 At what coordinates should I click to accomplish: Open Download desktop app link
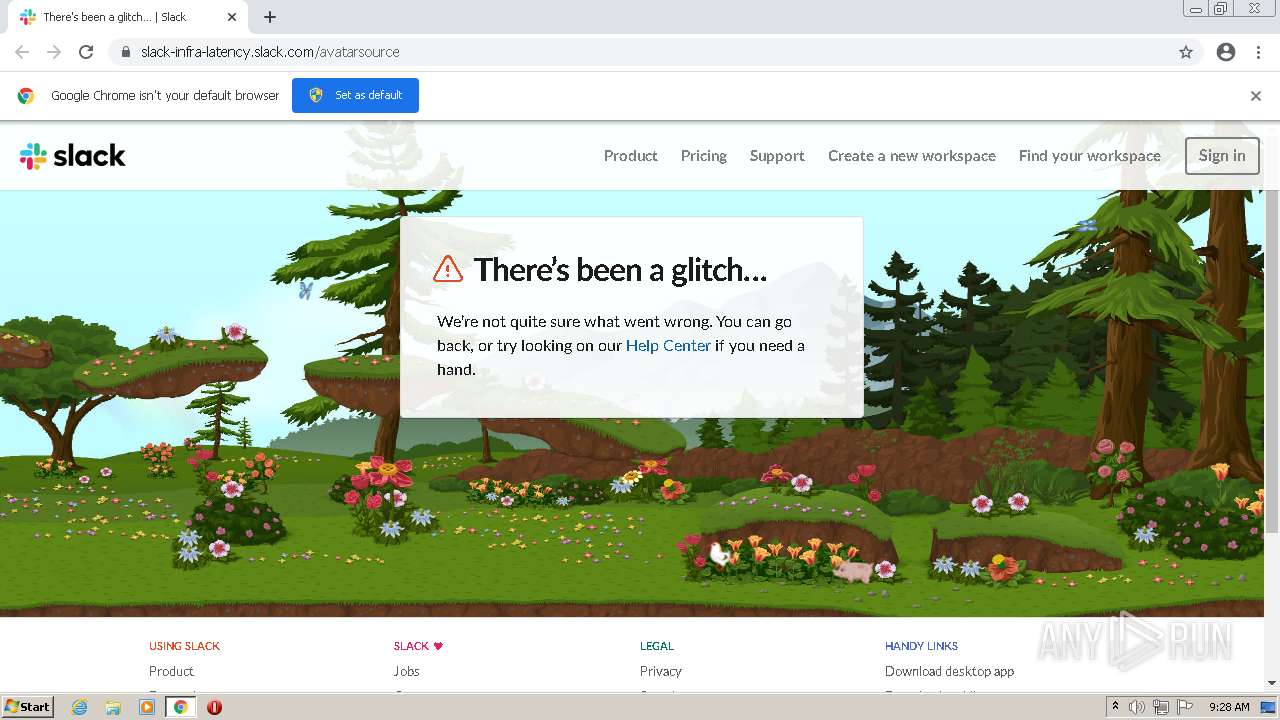[x=949, y=671]
